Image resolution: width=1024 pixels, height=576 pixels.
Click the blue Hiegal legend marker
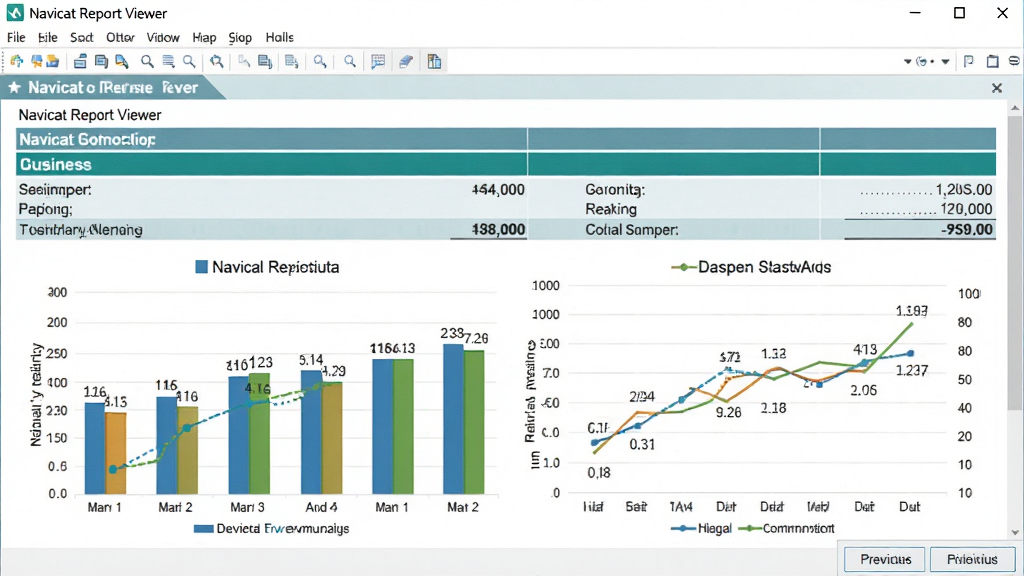point(683,528)
